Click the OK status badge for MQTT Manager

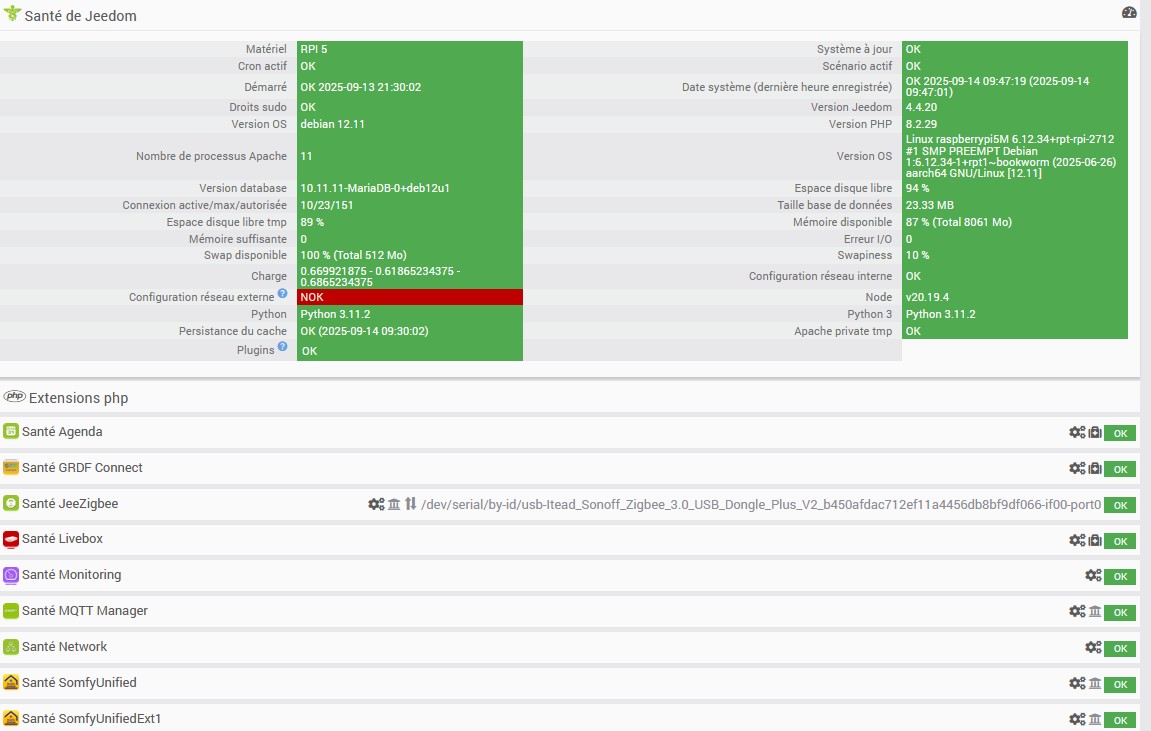1120,612
